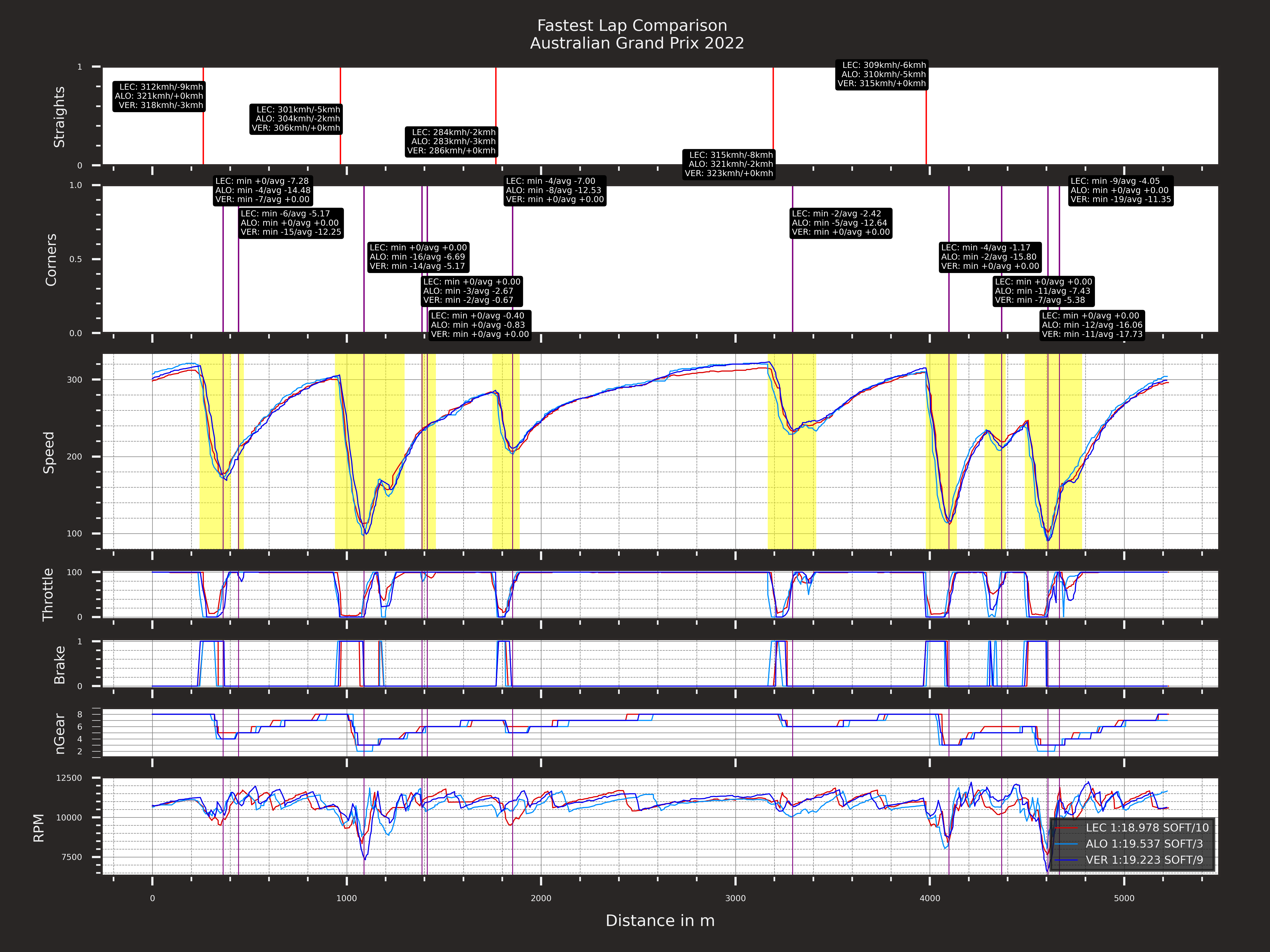
Task: Click corner annotation 'VER: min -11/avg -17.73'
Action: pos(1093,334)
